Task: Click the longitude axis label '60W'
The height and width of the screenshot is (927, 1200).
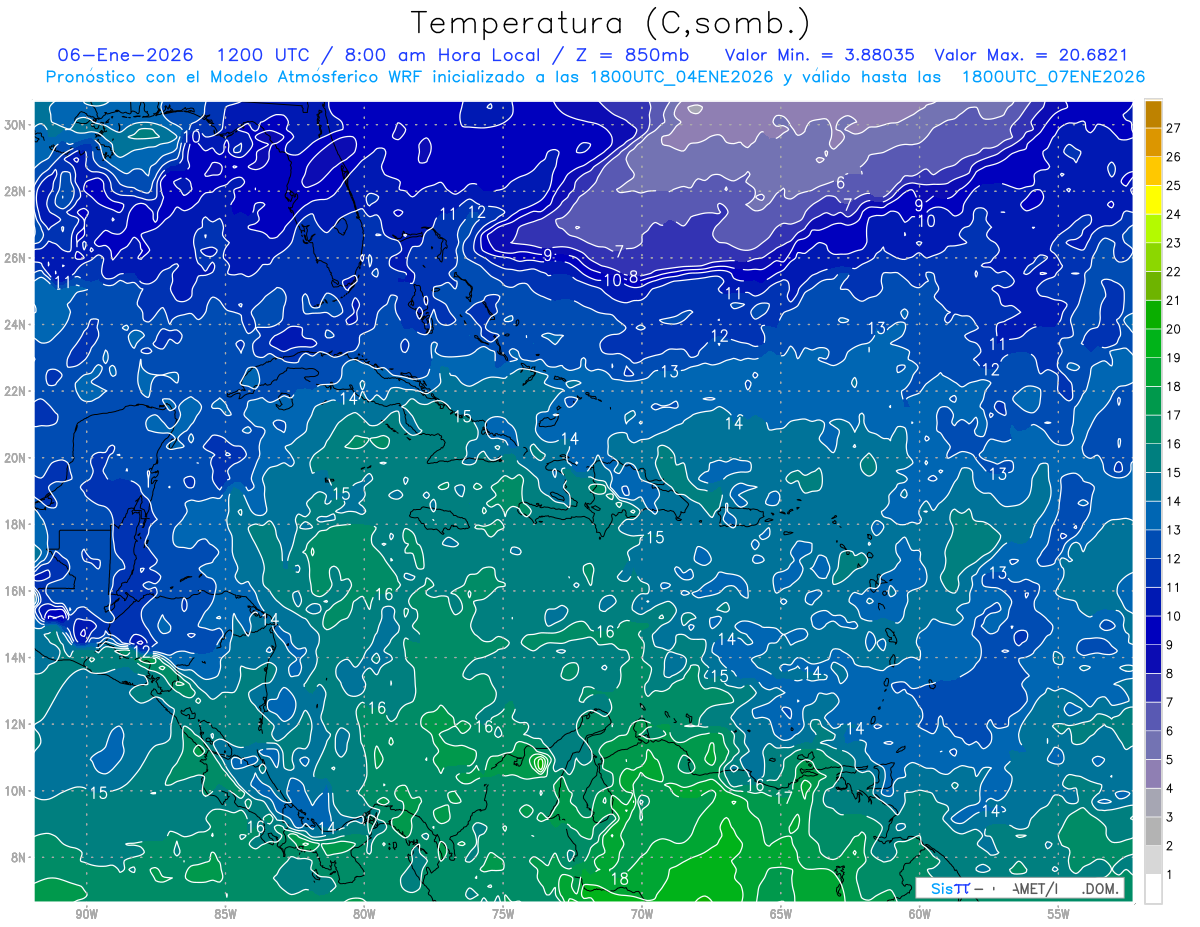Action: click(920, 915)
